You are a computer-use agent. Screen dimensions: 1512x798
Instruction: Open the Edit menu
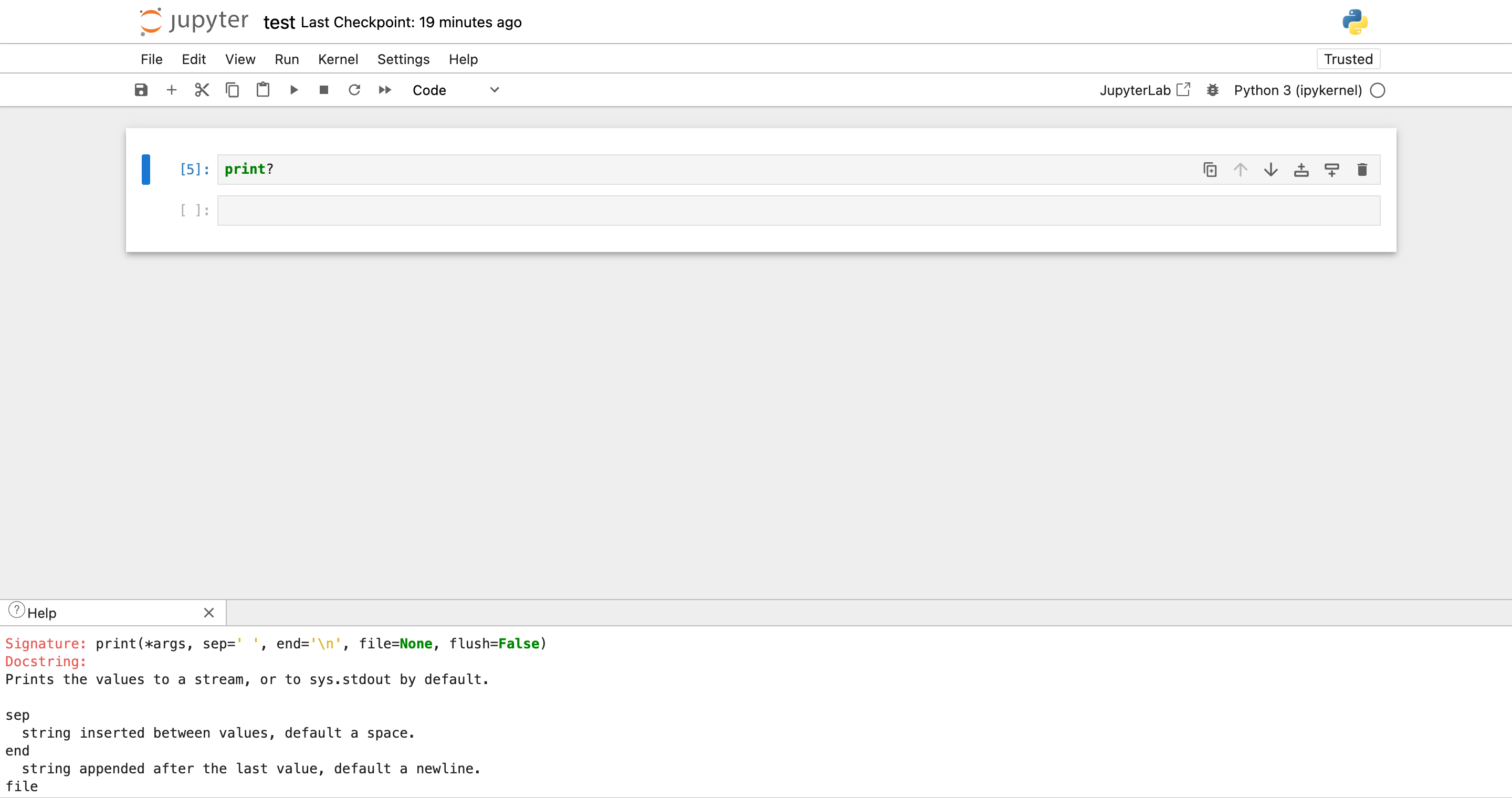(194, 59)
